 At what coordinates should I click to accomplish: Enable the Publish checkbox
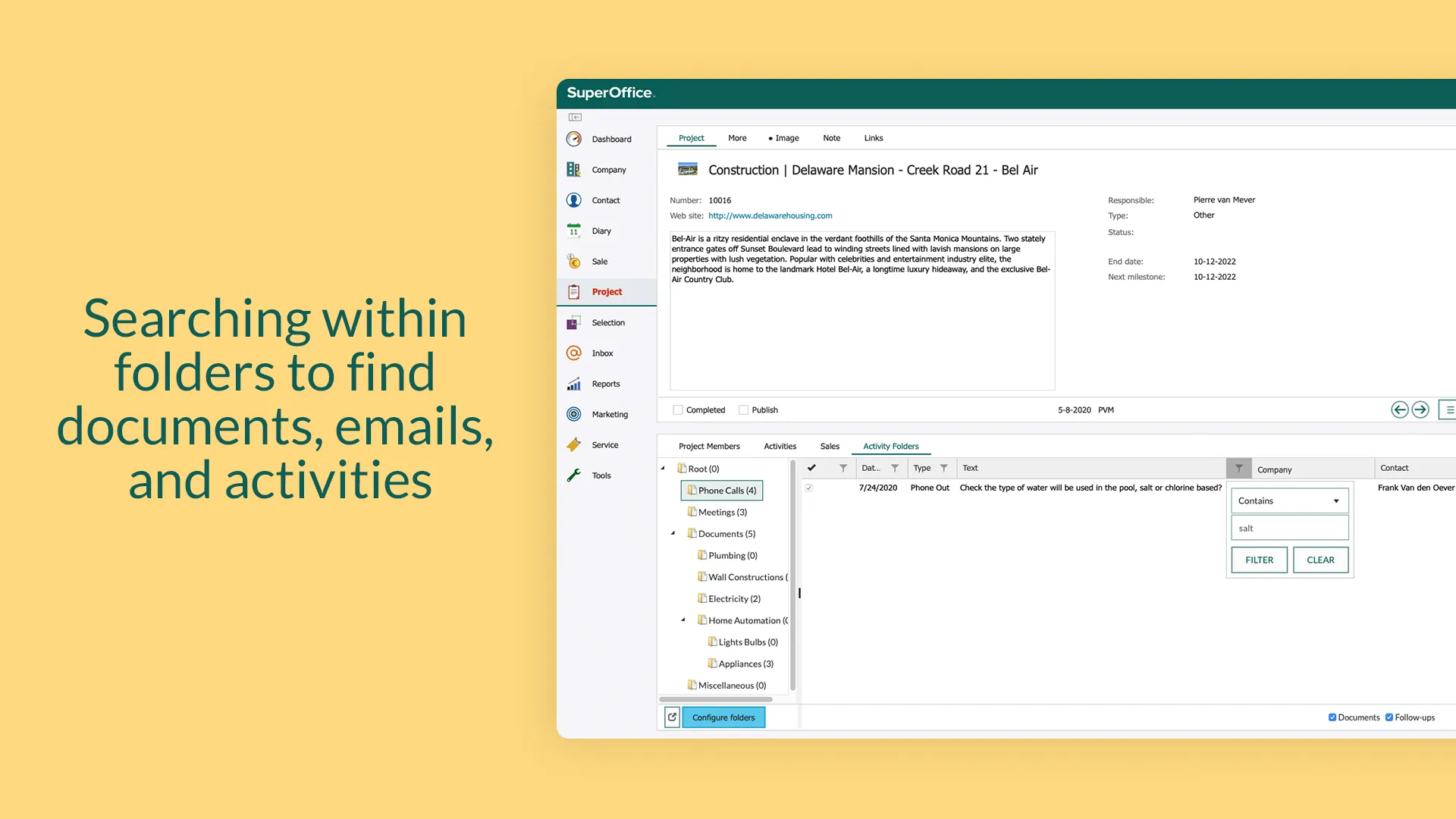(744, 410)
